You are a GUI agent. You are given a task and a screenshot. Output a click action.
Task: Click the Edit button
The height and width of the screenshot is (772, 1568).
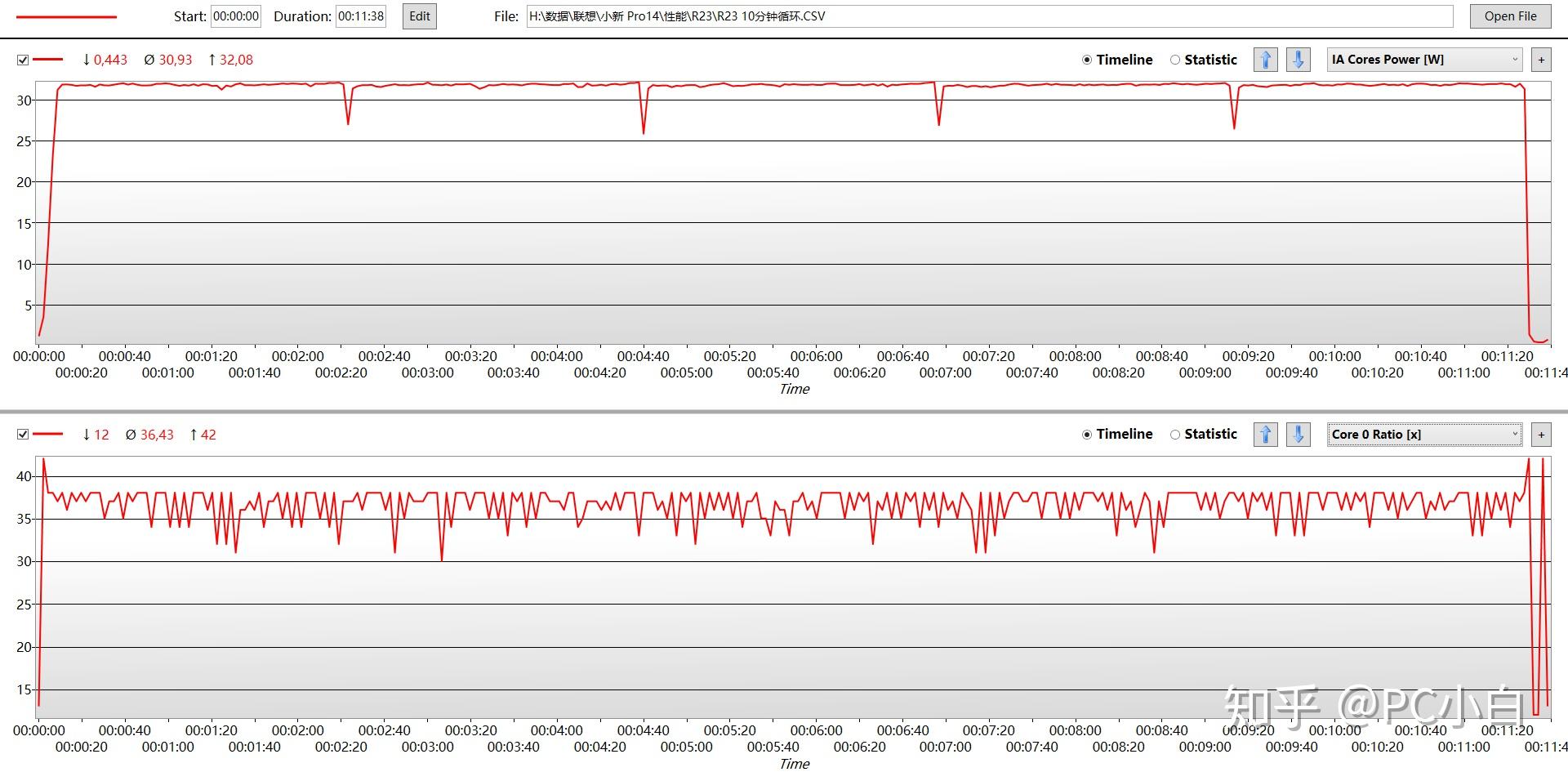420,16
